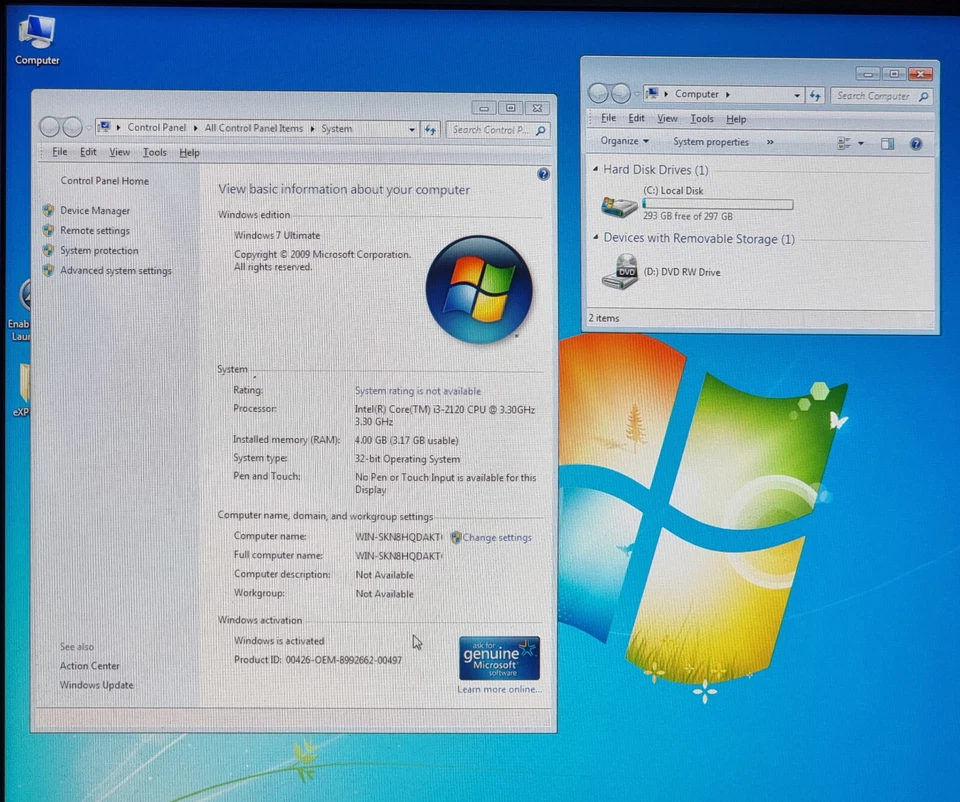Open the view options dropdown arrow
This screenshot has height=802, width=960.
(x=861, y=143)
